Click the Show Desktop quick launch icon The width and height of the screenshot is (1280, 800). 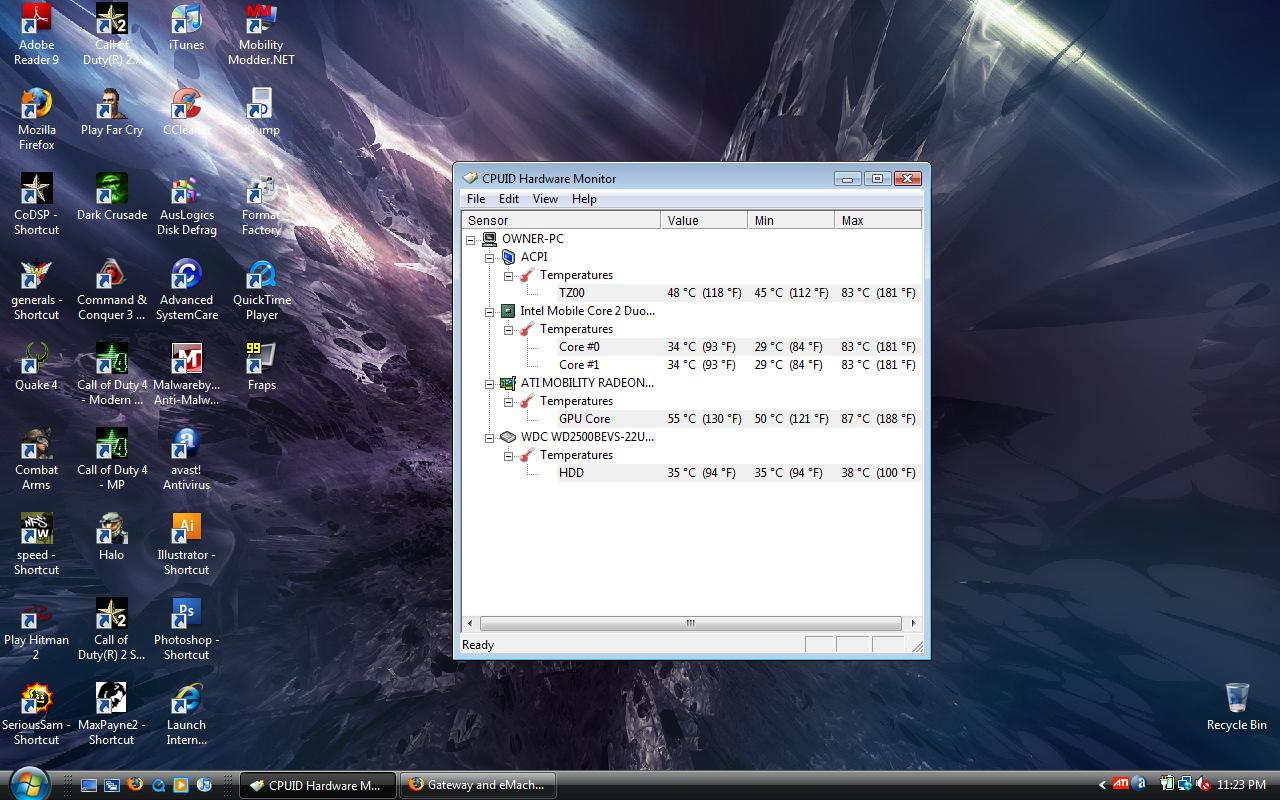[x=89, y=785]
